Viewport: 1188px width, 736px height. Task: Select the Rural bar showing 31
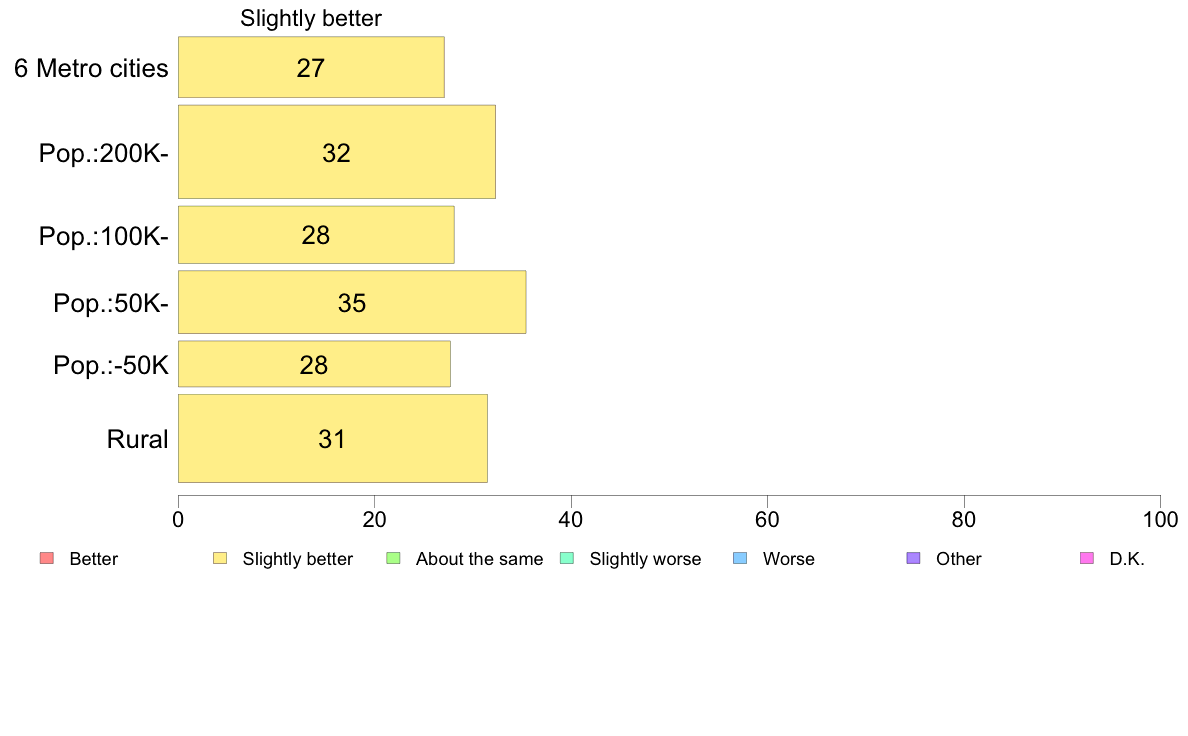coord(333,438)
